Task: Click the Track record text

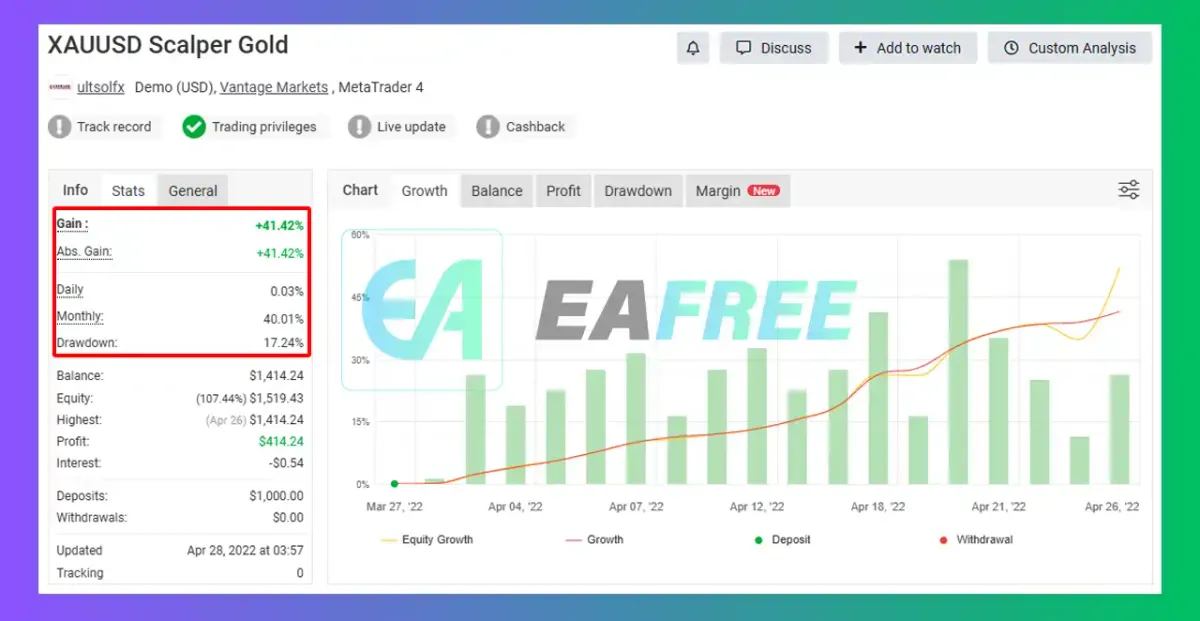Action: 114,127
